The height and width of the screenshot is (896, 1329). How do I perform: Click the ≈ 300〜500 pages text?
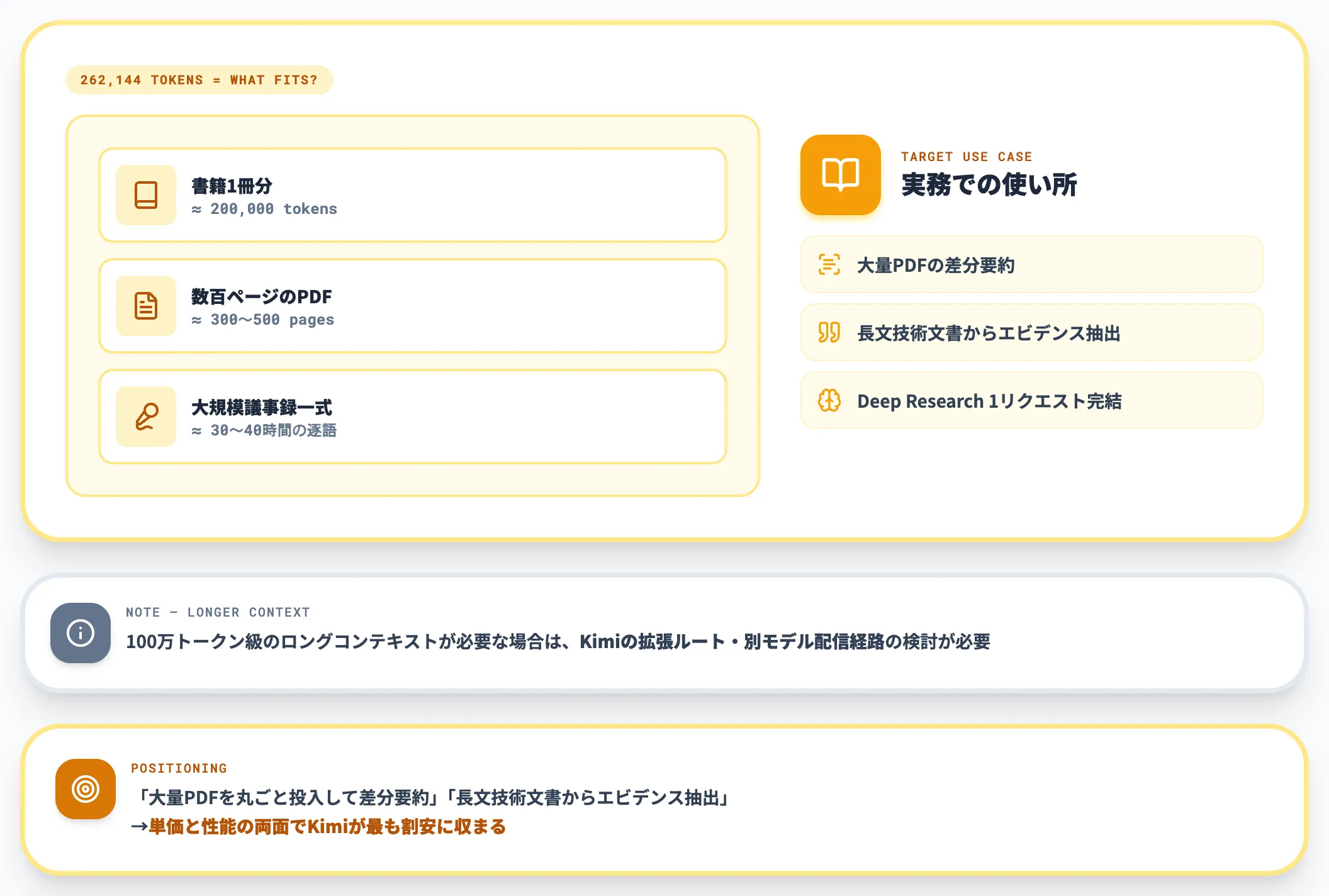click(x=263, y=320)
